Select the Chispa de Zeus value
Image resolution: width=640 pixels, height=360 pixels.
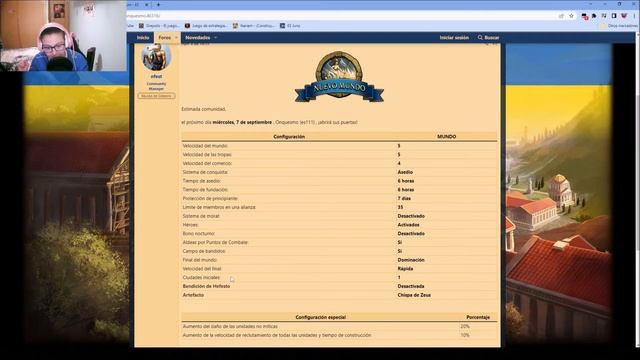[x=414, y=295]
